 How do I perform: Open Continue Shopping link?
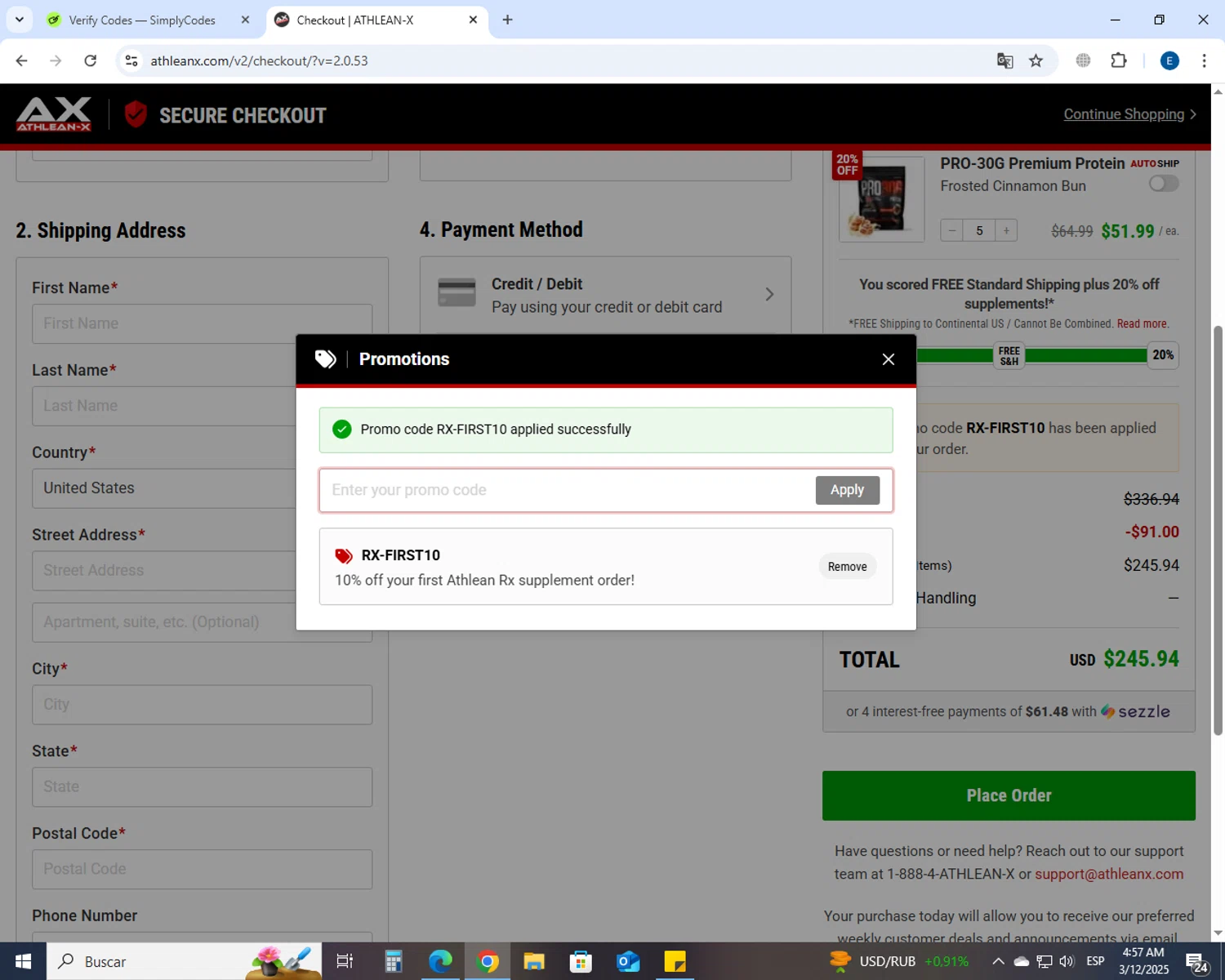pos(1129,114)
